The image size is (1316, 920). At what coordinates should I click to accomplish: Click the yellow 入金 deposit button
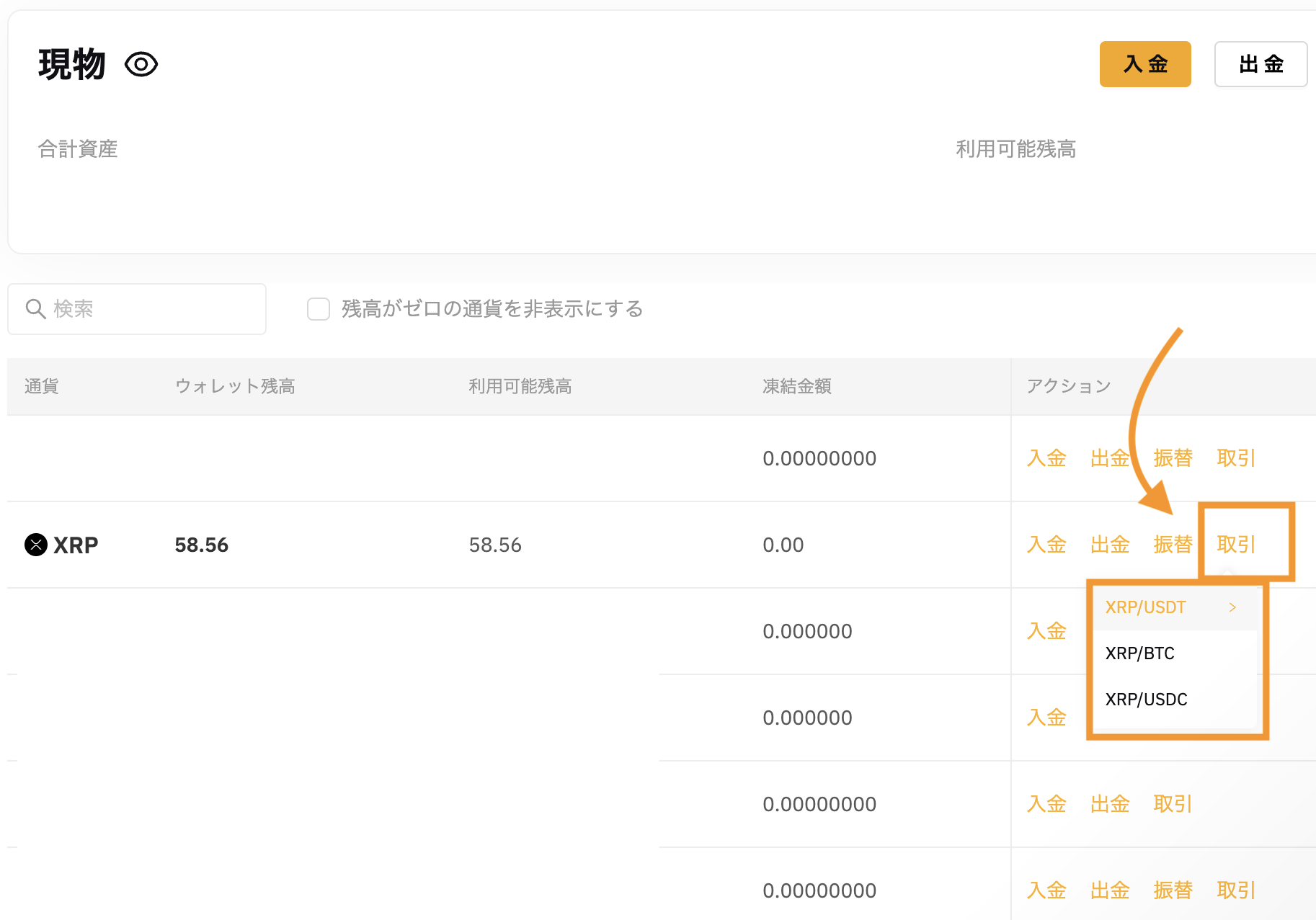1144,64
